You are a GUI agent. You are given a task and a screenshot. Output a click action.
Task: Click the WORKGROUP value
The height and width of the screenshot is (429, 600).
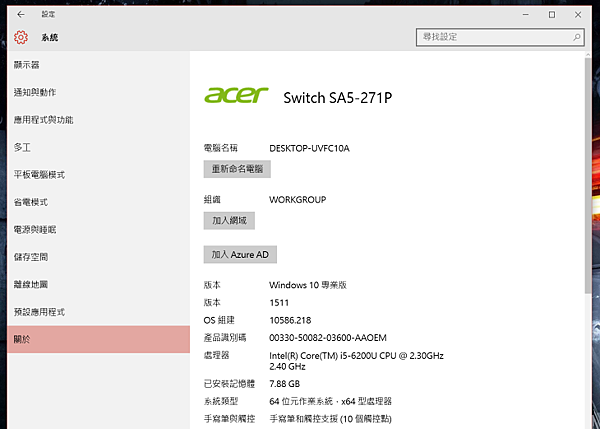[298, 200]
